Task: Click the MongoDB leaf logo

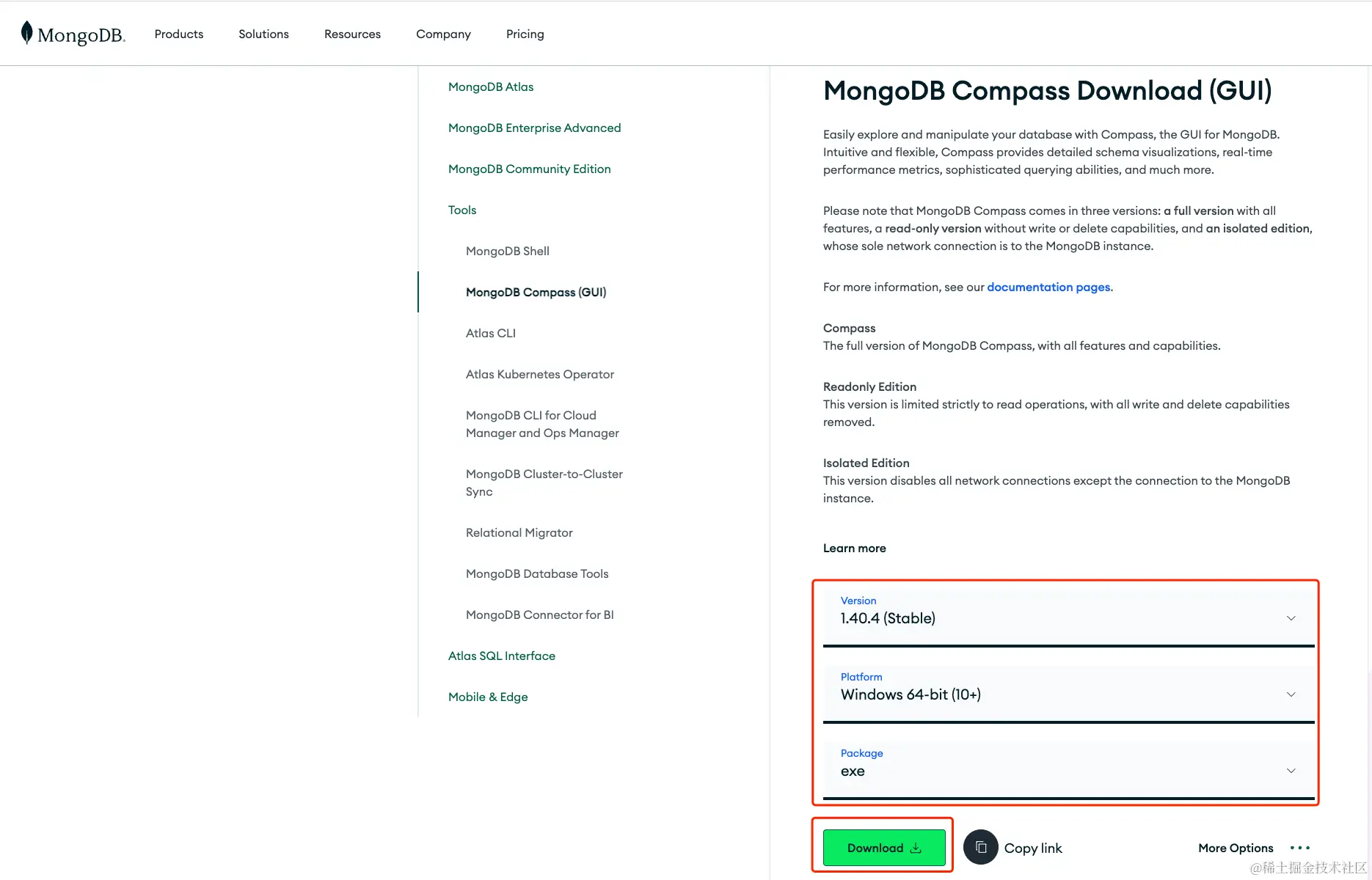Action: tap(27, 33)
